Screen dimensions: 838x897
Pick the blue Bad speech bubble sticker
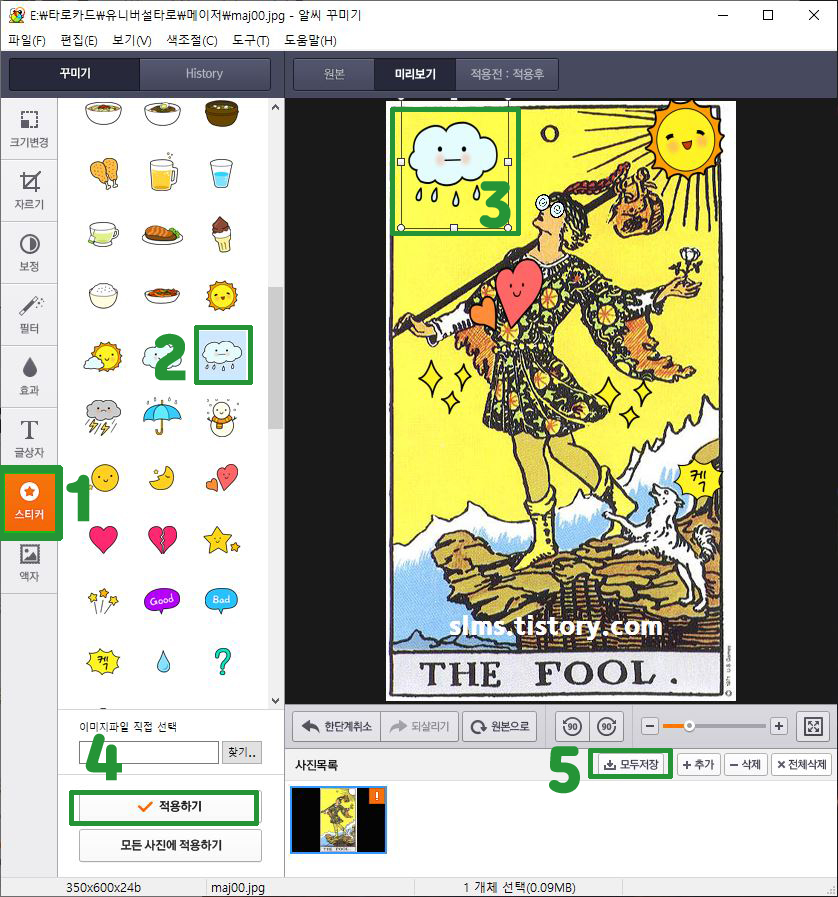coord(221,600)
